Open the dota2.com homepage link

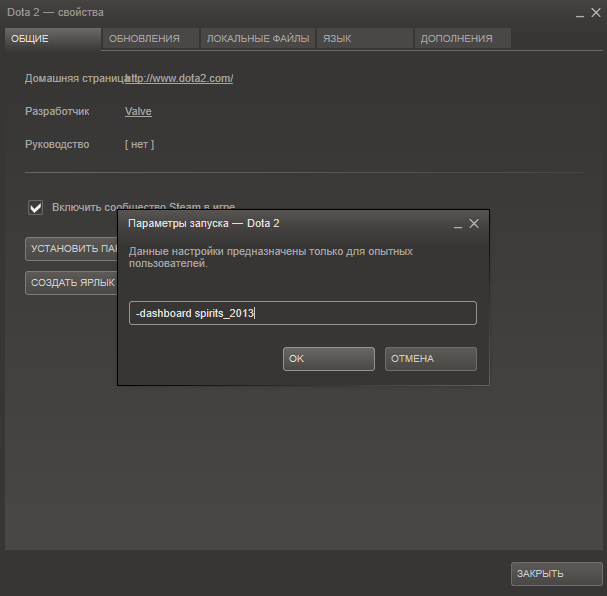pyautogui.click(x=180, y=78)
